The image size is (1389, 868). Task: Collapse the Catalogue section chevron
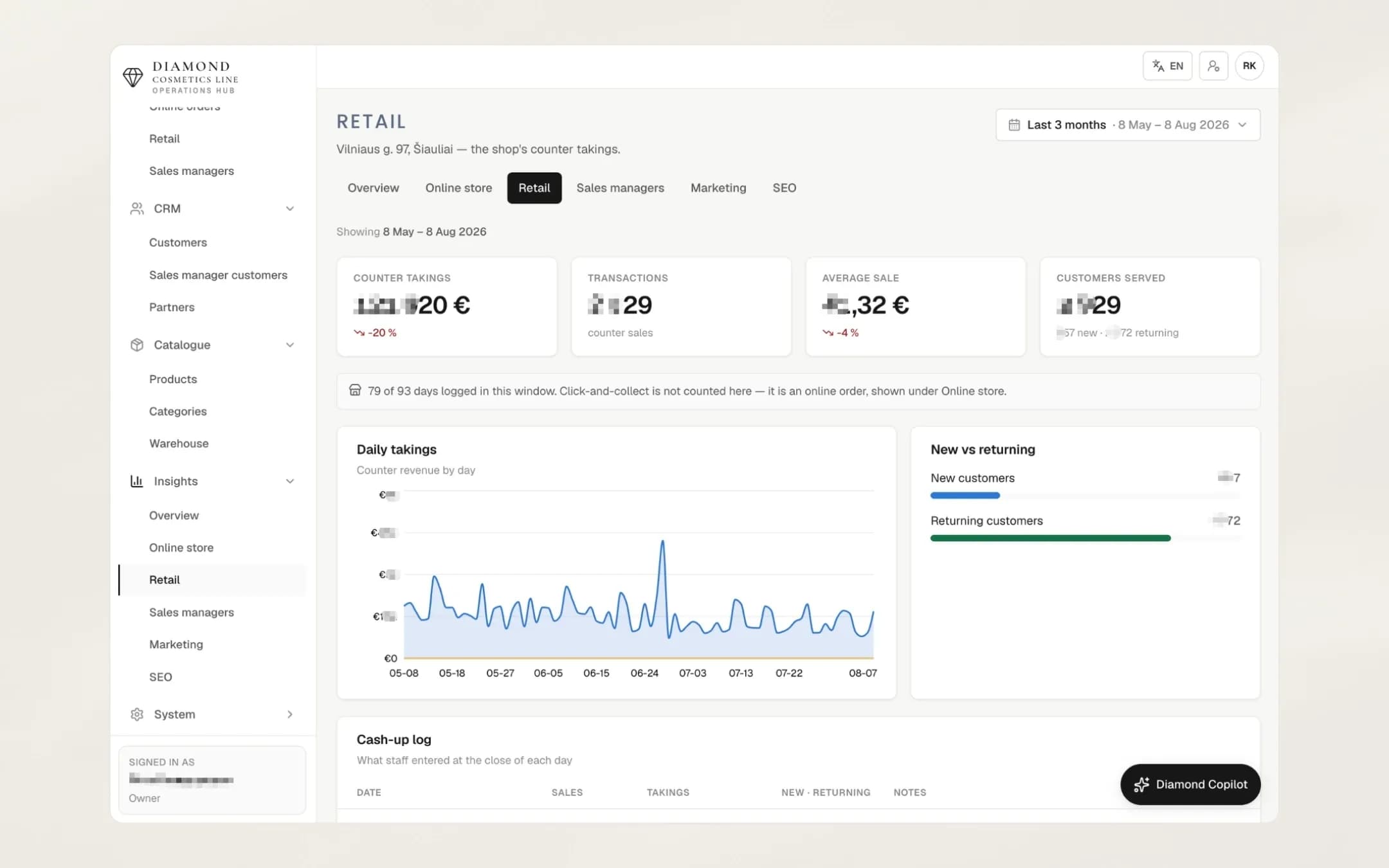290,345
